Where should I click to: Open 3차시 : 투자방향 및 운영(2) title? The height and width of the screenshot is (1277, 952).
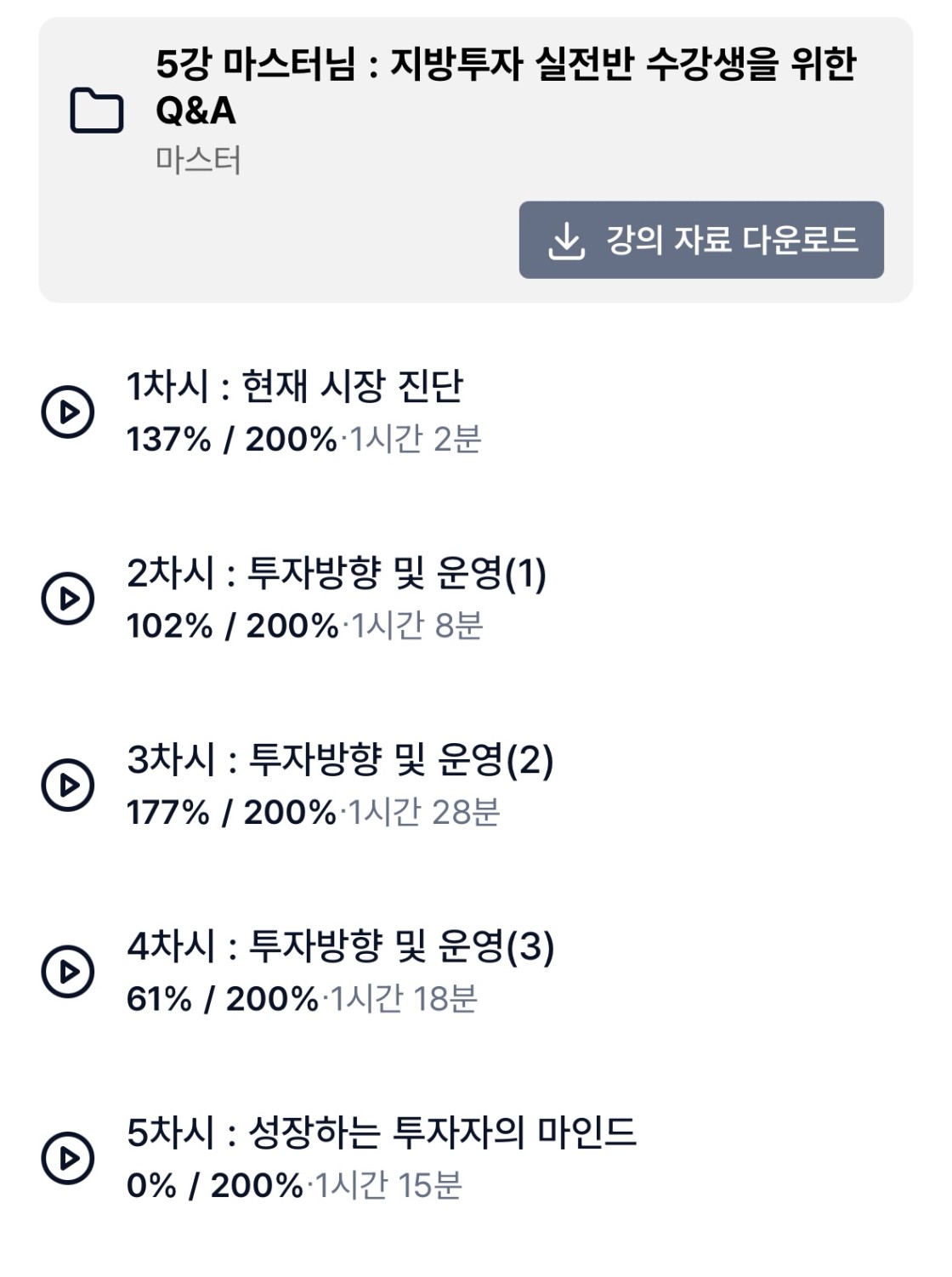tap(340, 759)
